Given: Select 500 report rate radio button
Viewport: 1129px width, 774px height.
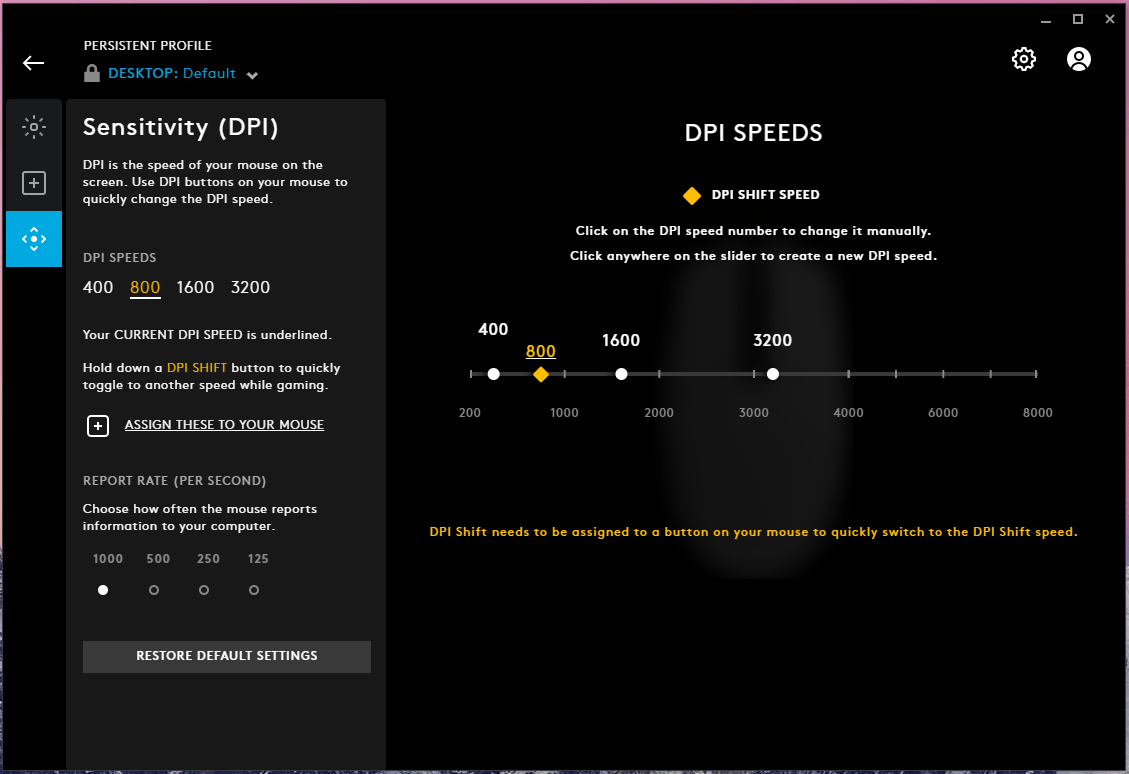Looking at the screenshot, I should [x=153, y=590].
